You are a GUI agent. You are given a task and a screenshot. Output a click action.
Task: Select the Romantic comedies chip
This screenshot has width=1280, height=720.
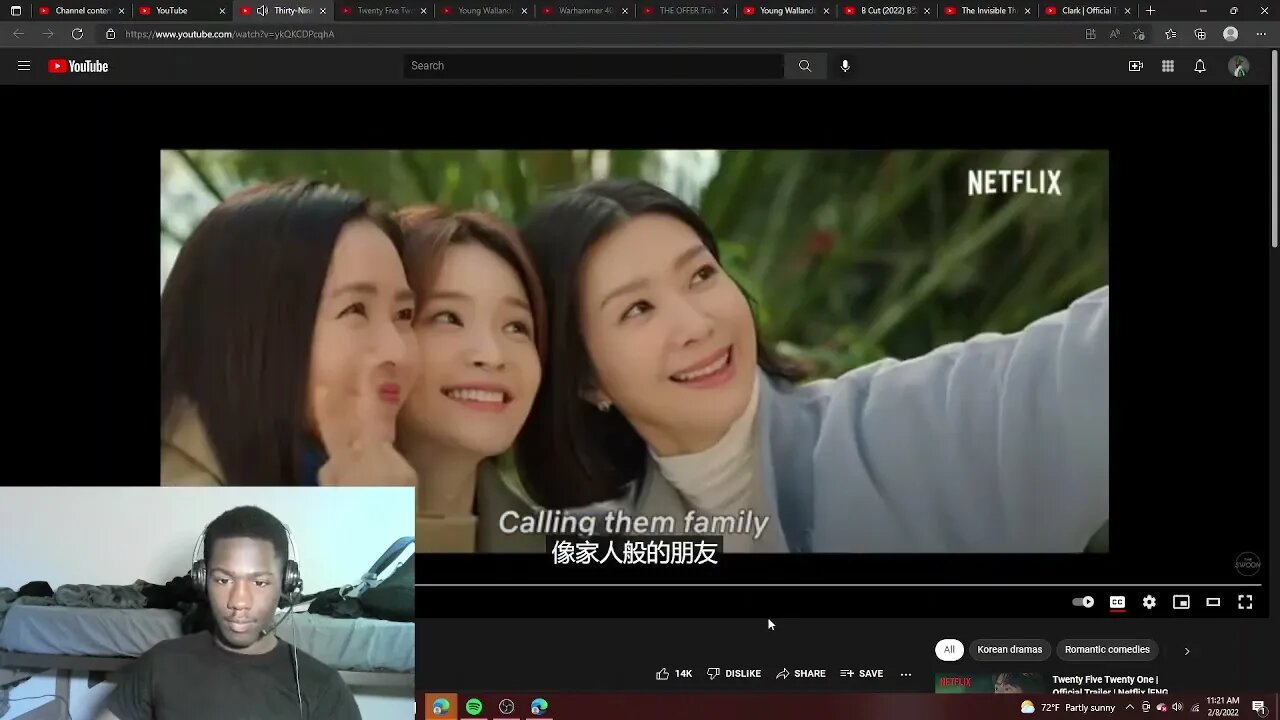1107,650
